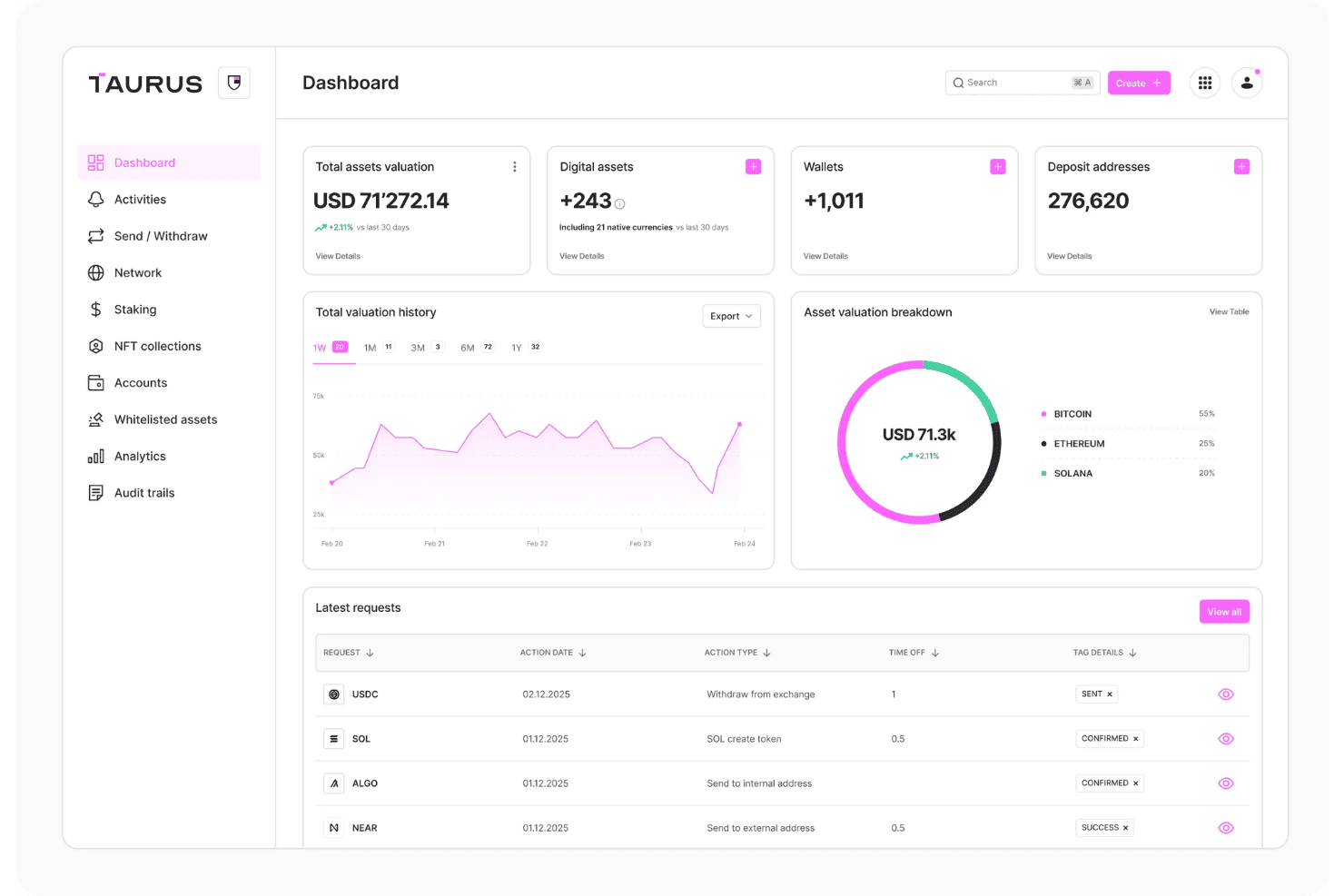View the SOL request with the eye icon
The height and width of the screenshot is (896, 1344).
pyautogui.click(x=1226, y=739)
